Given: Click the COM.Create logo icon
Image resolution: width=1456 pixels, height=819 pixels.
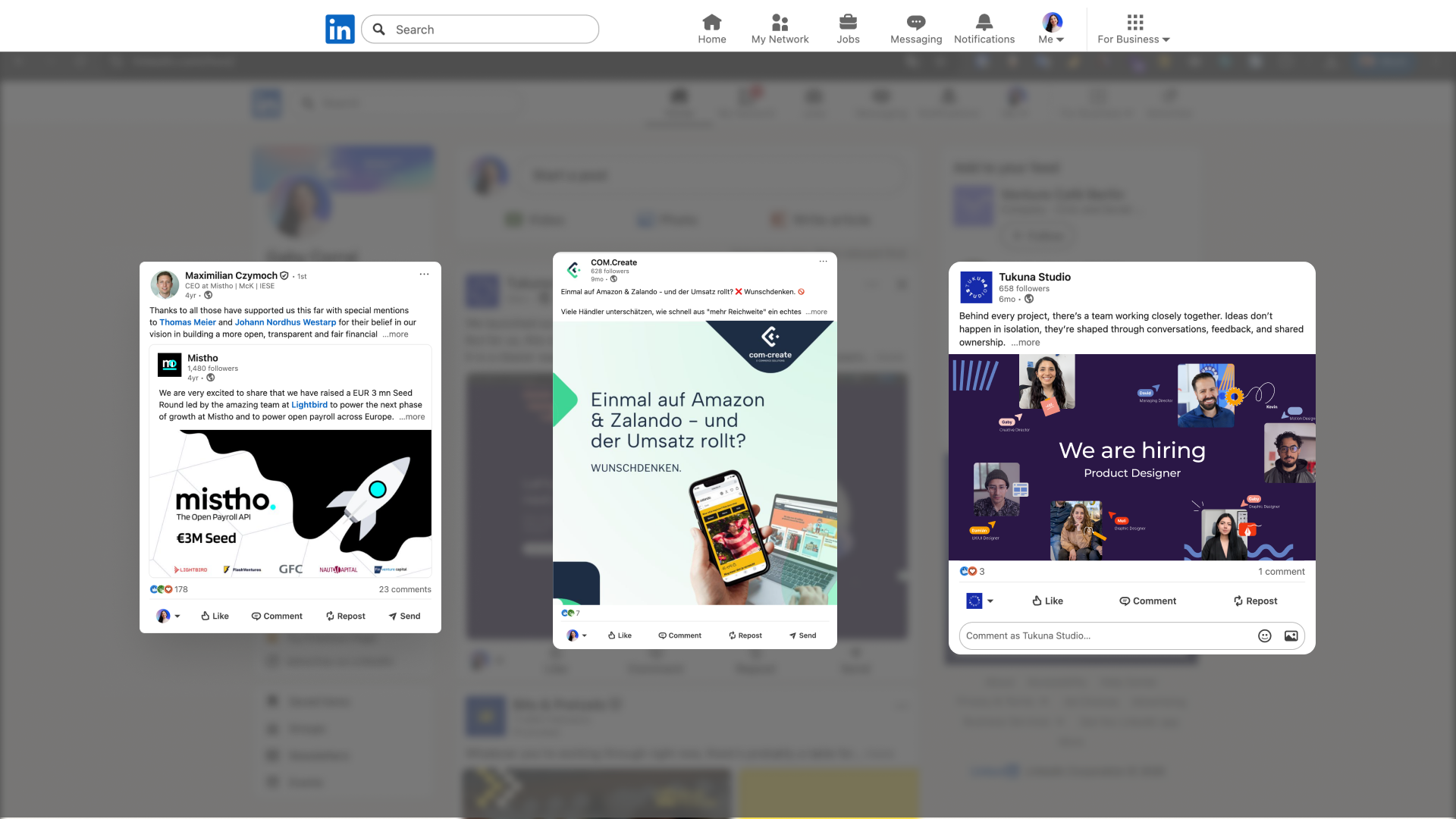Looking at the screenshot, I should 574,270.
